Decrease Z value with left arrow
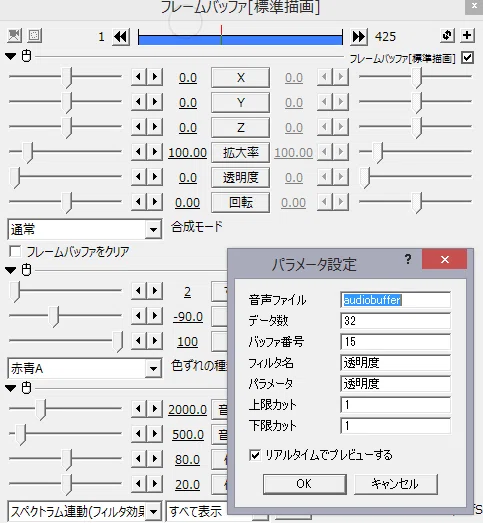 tap(138, 127)
